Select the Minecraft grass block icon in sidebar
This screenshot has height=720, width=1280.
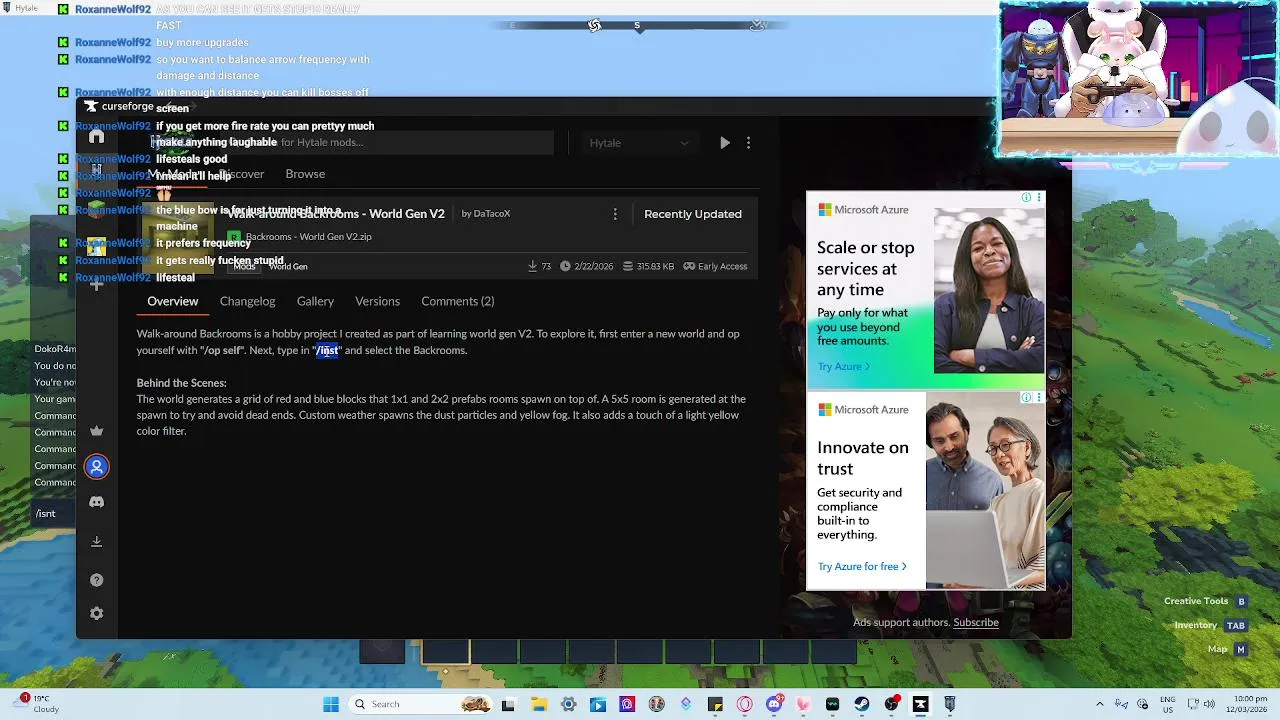click(x=97, y=209)
